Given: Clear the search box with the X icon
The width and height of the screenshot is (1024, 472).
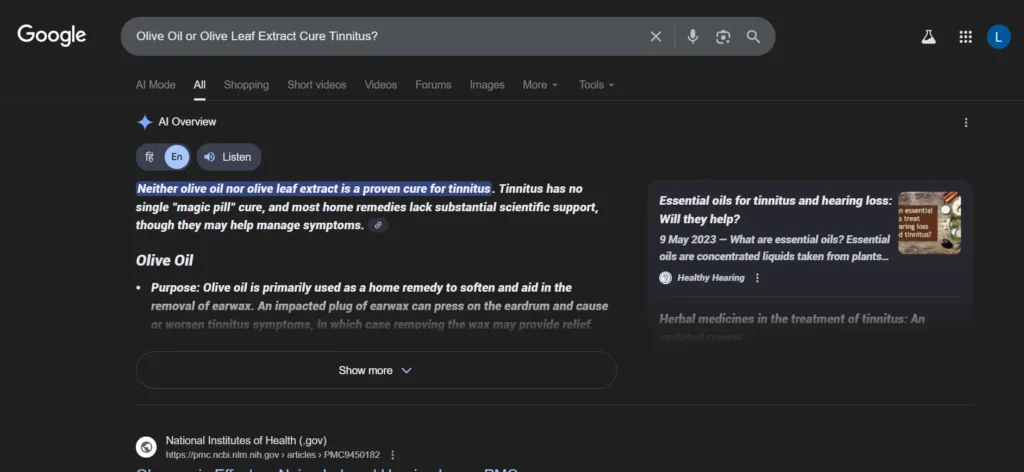Looking at the screenshot, I should 656,37.
